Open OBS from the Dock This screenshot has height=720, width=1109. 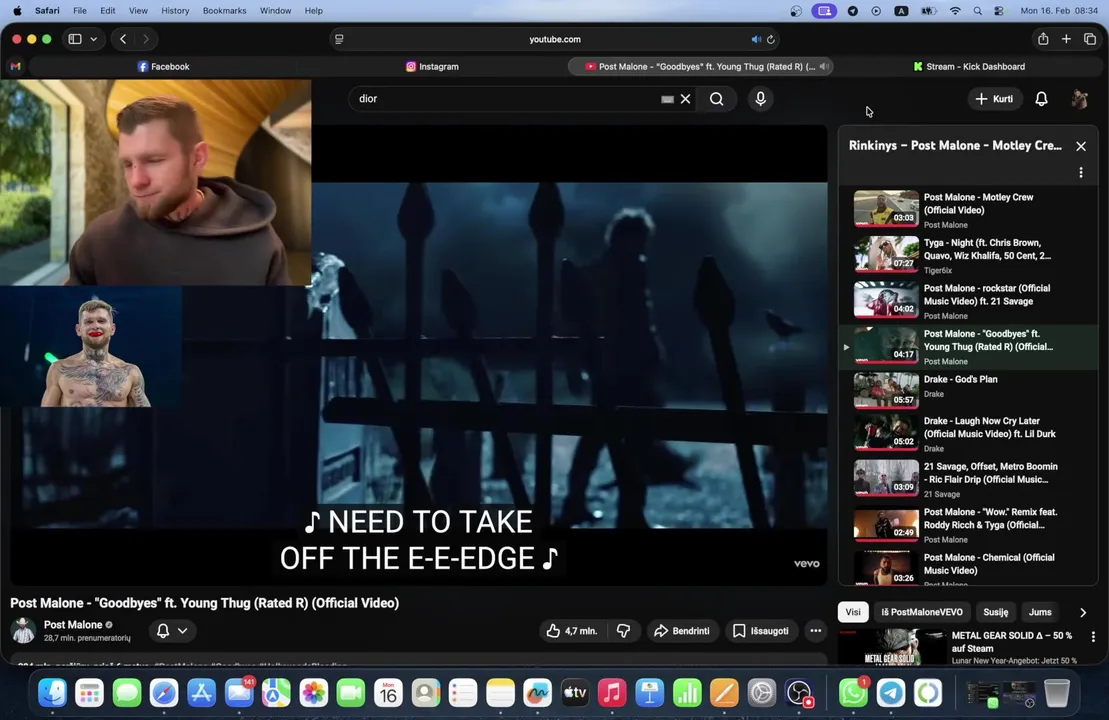[799, 693]
